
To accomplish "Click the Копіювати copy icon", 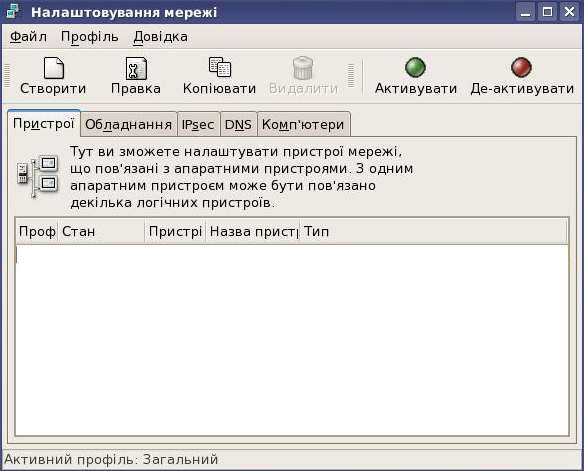I will click(x=219, y=67).
